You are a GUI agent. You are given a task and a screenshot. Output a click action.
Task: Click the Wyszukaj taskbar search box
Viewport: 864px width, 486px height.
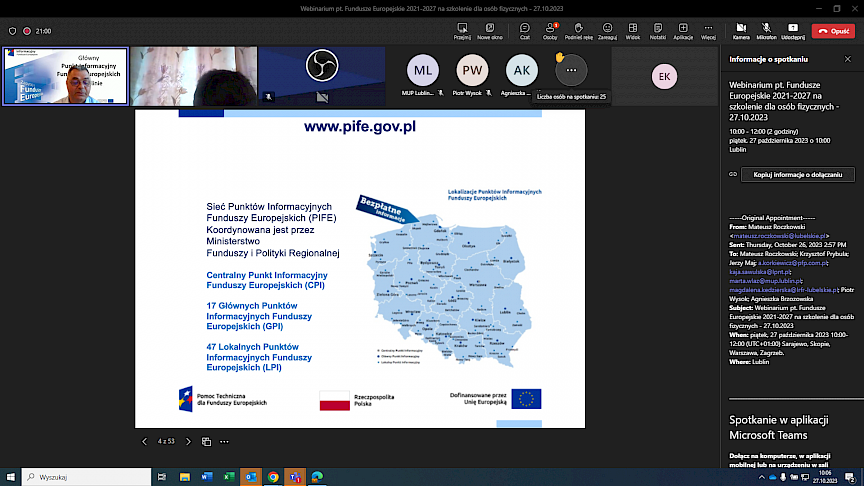pyautogui.click(x=87, y=477)
